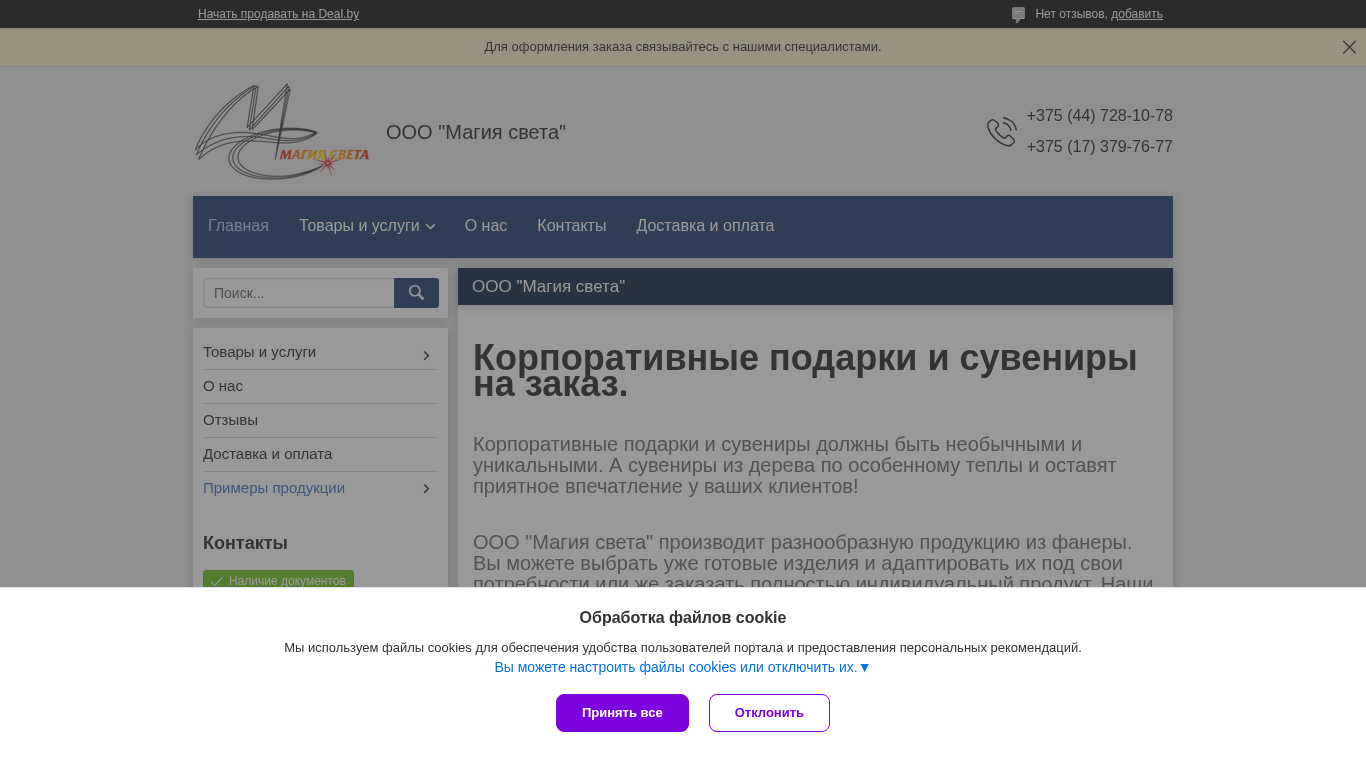Click the Магия света company logo
Image resolution: width=1366 pixels, height=768 pixels.
[282, 132]
